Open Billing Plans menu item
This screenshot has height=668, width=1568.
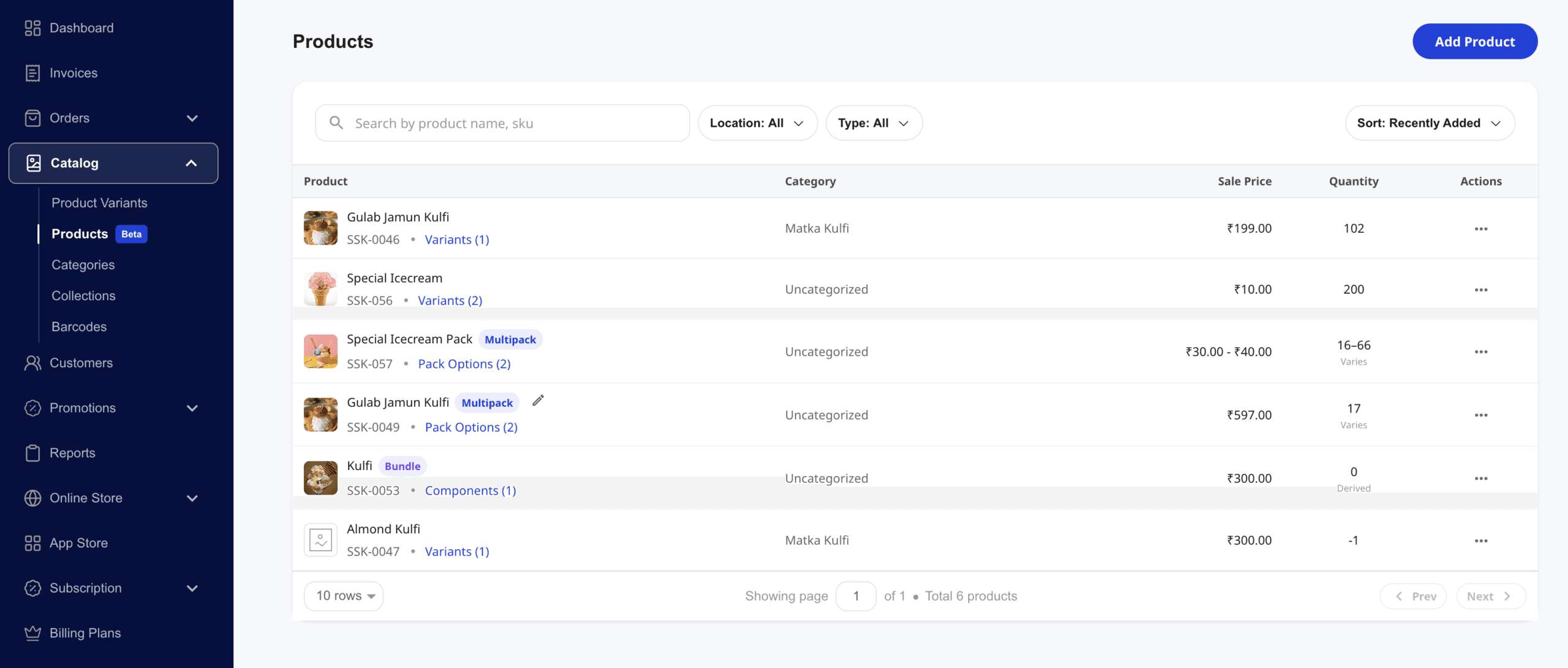85,633
